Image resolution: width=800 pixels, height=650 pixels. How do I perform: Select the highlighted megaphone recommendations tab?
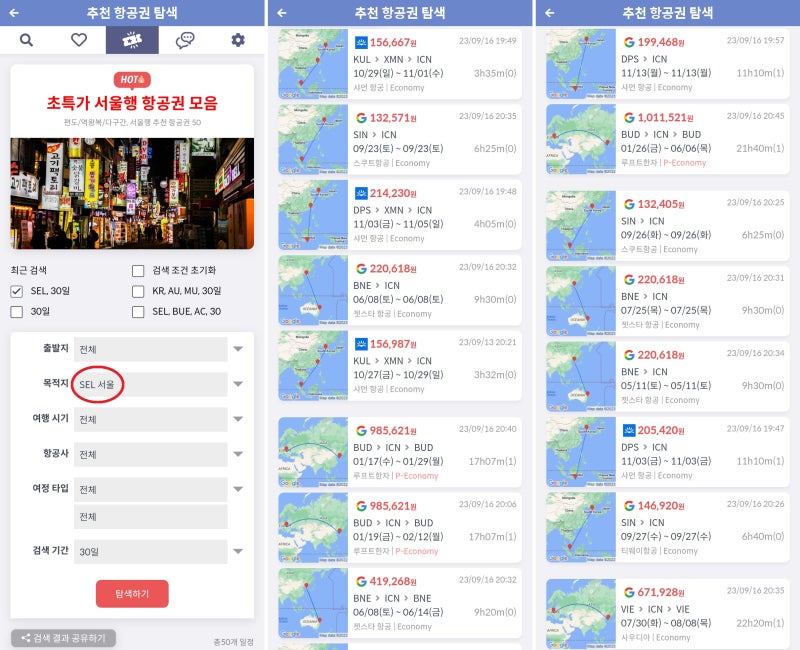point(131,41)
